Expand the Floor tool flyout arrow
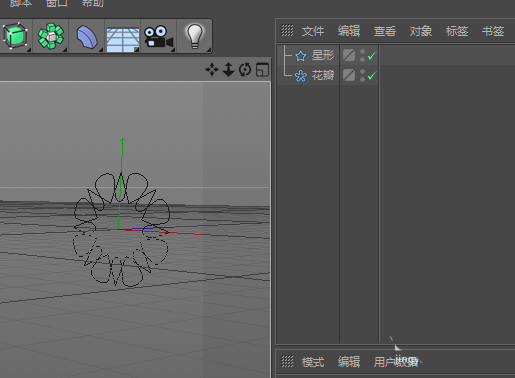515x378 pixels. pos(137,50)
